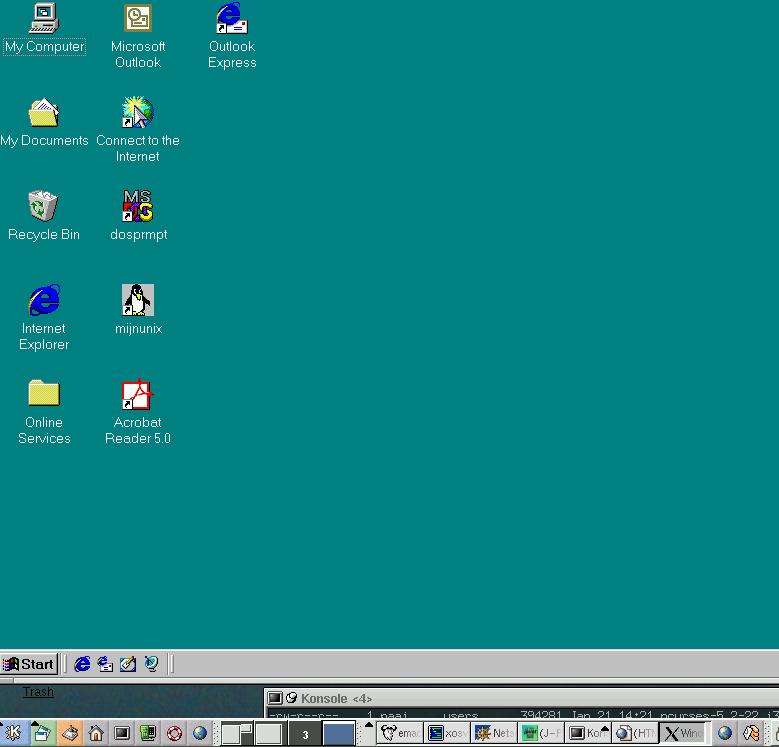This screenshot has width=779, height=747.
Task: Open Outlook Express shortcut
Action: 232,19
